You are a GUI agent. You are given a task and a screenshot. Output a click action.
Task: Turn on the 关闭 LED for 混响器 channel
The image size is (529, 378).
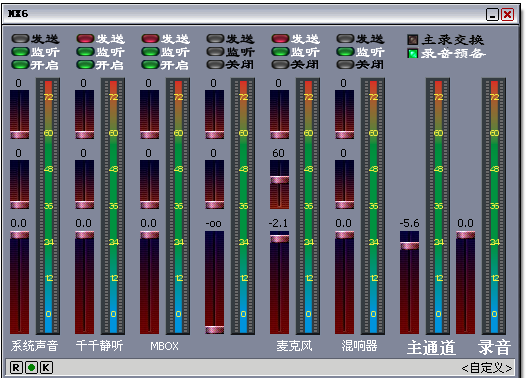coord(345,64)
